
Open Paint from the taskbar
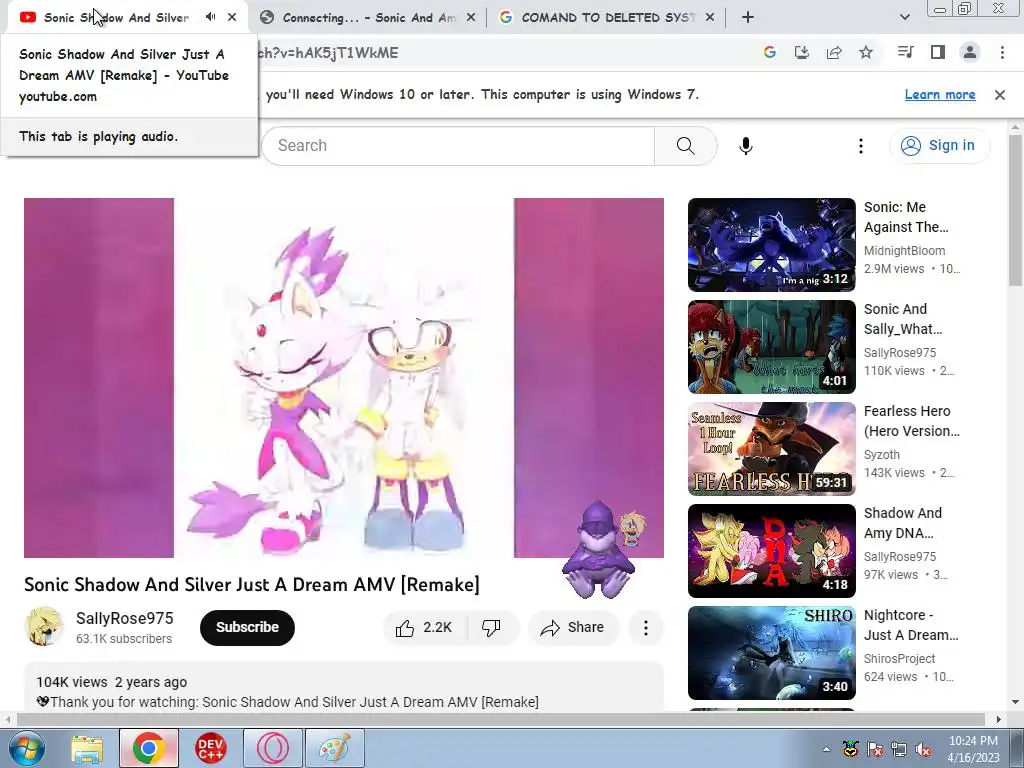point(334,748)
